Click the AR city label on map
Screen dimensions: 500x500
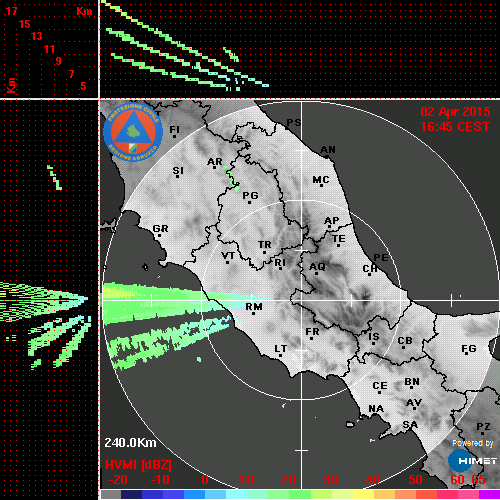(x=215, y=162)
